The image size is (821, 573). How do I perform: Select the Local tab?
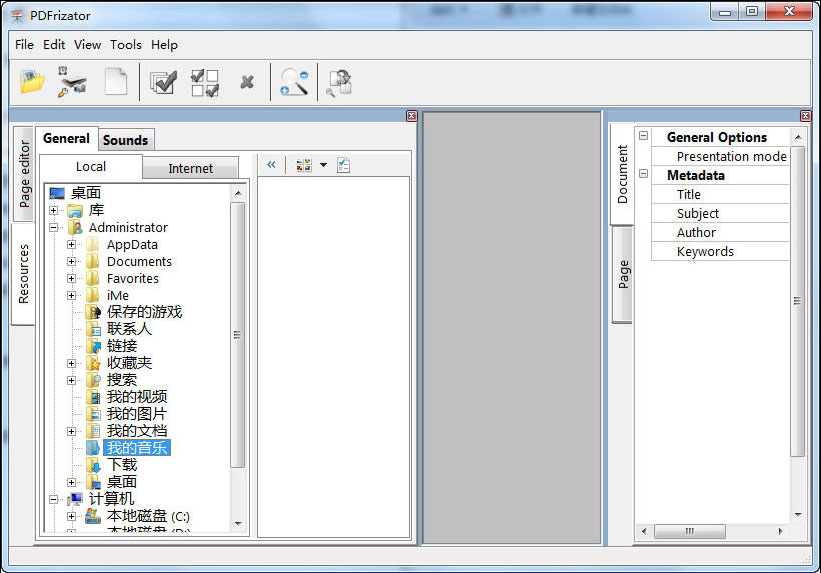91,167
